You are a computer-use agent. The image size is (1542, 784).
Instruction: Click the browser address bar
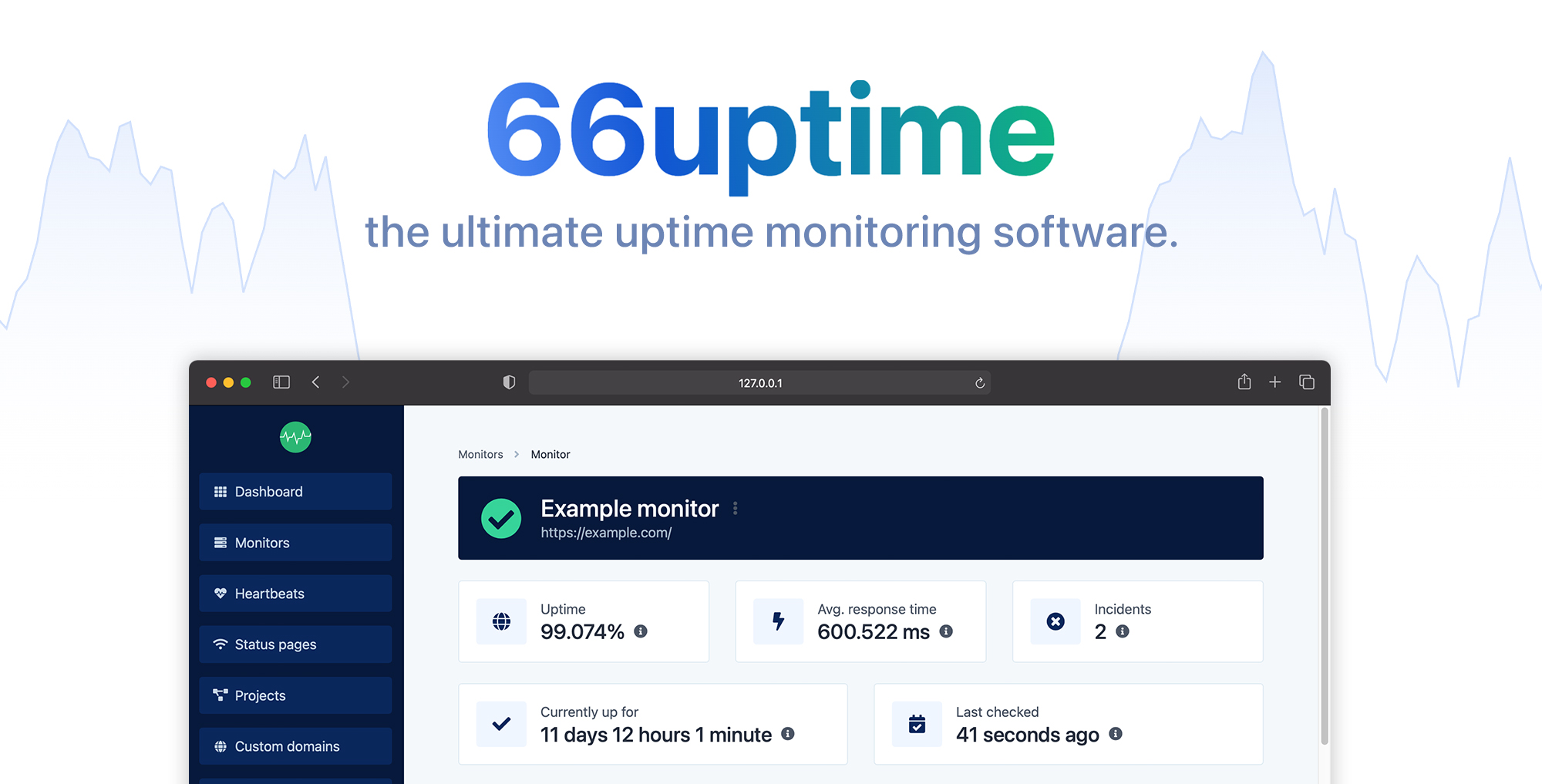(x=759, y=382)
